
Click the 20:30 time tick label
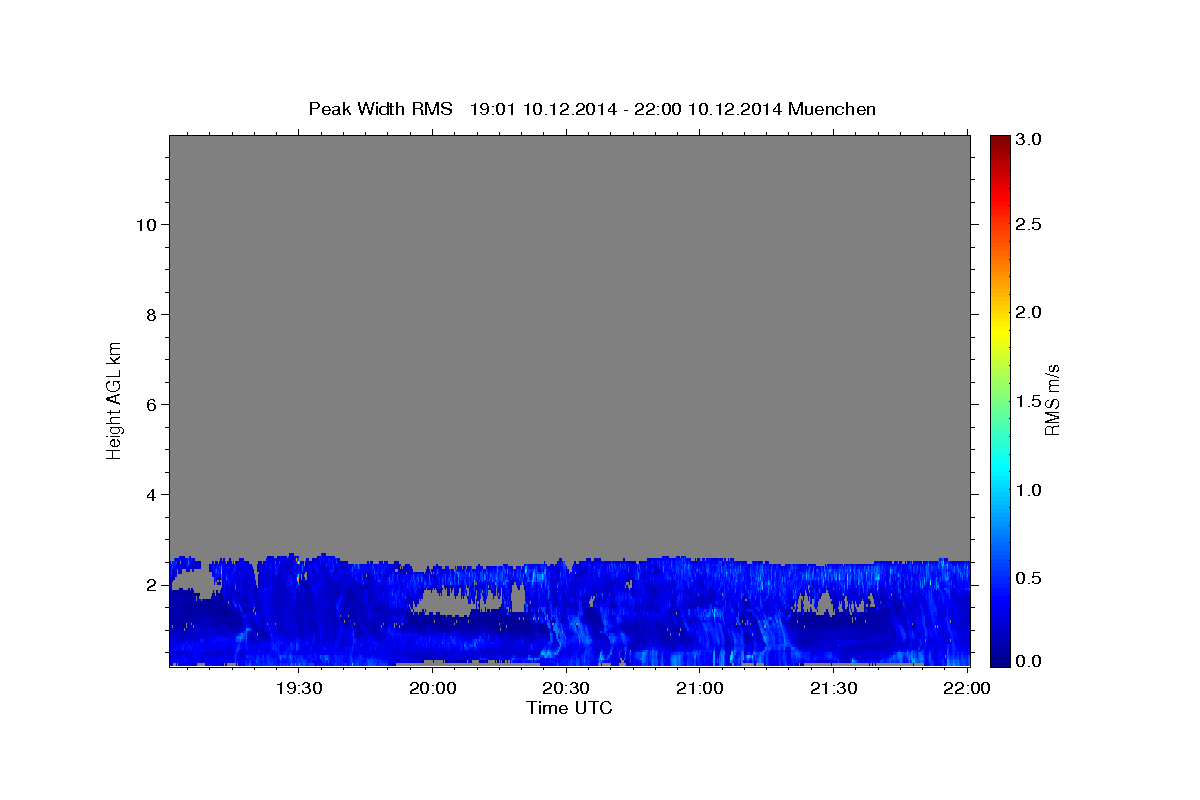tap(566, 688)
